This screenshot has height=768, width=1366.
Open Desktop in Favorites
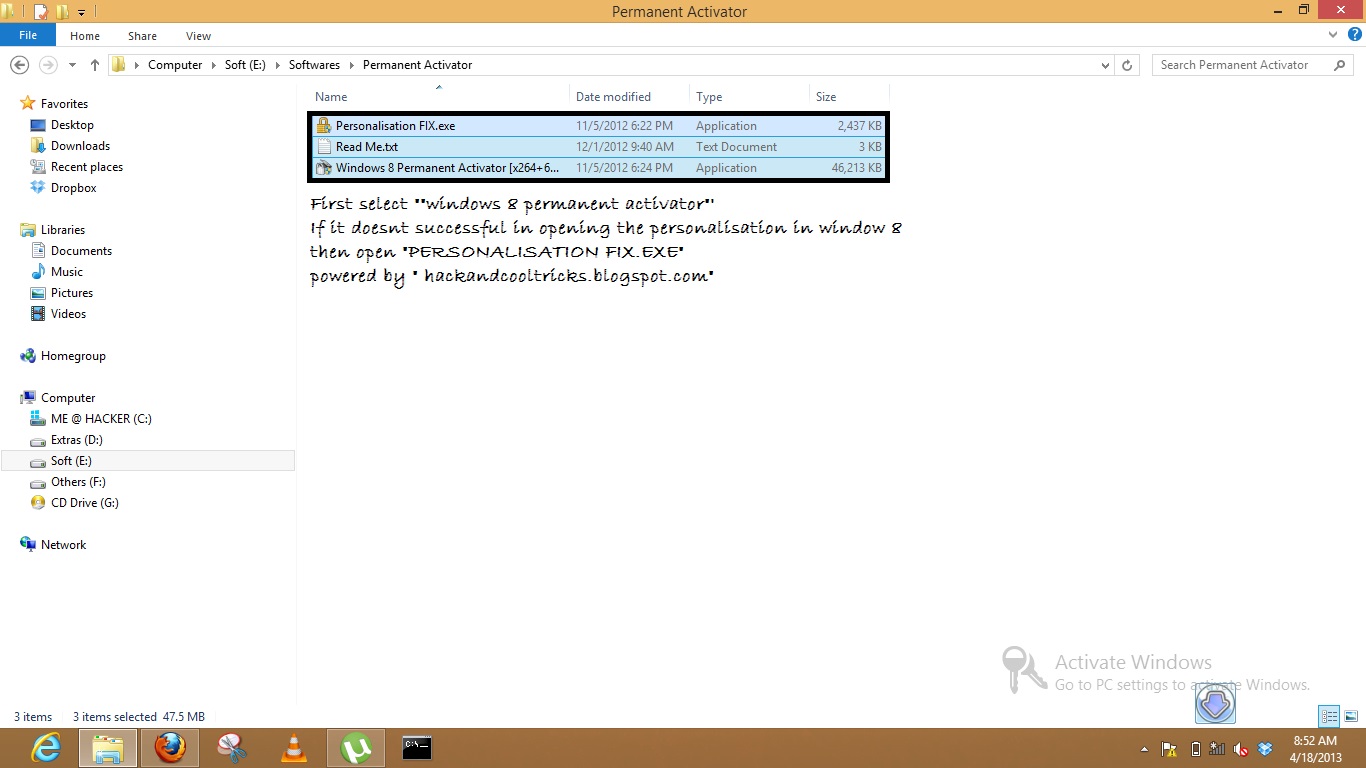72,125
